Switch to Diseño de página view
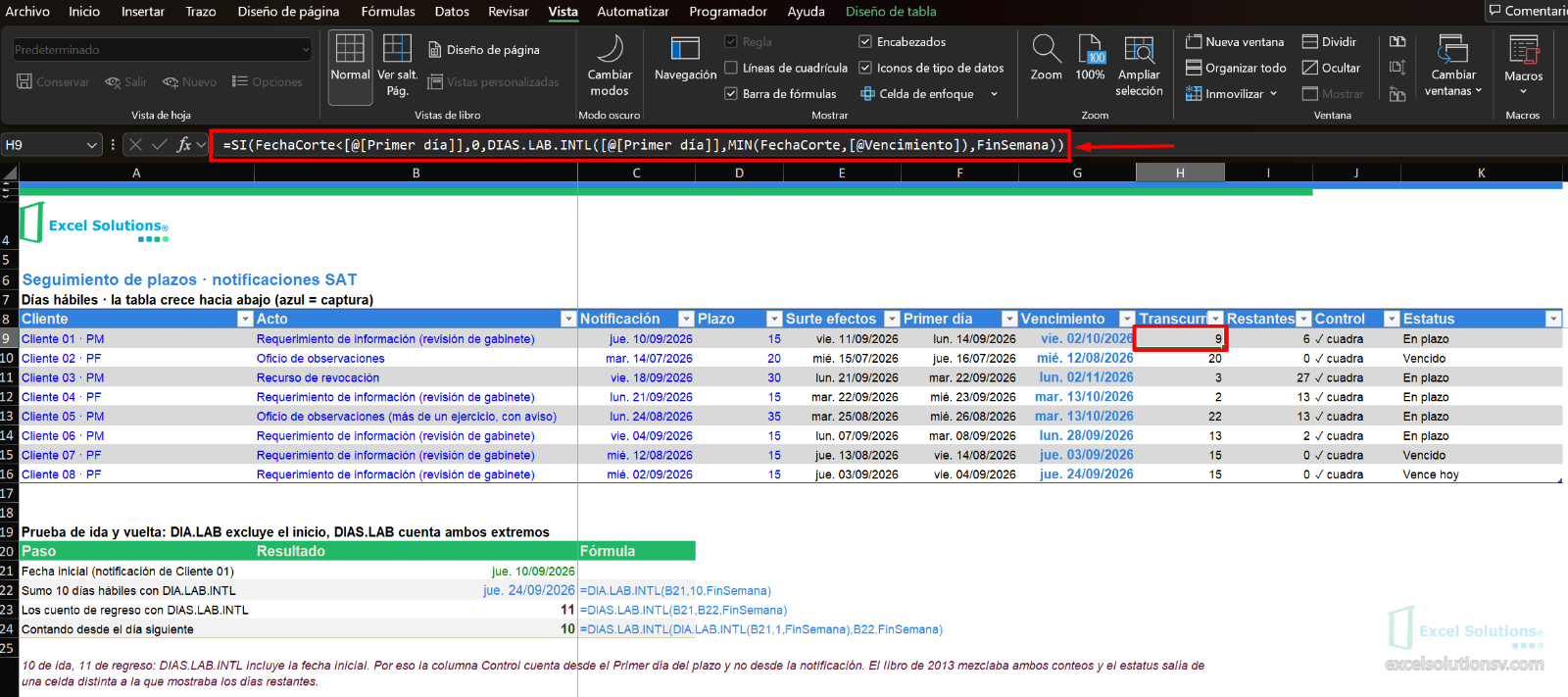The image size is (1568, 697). pos(484,50)
